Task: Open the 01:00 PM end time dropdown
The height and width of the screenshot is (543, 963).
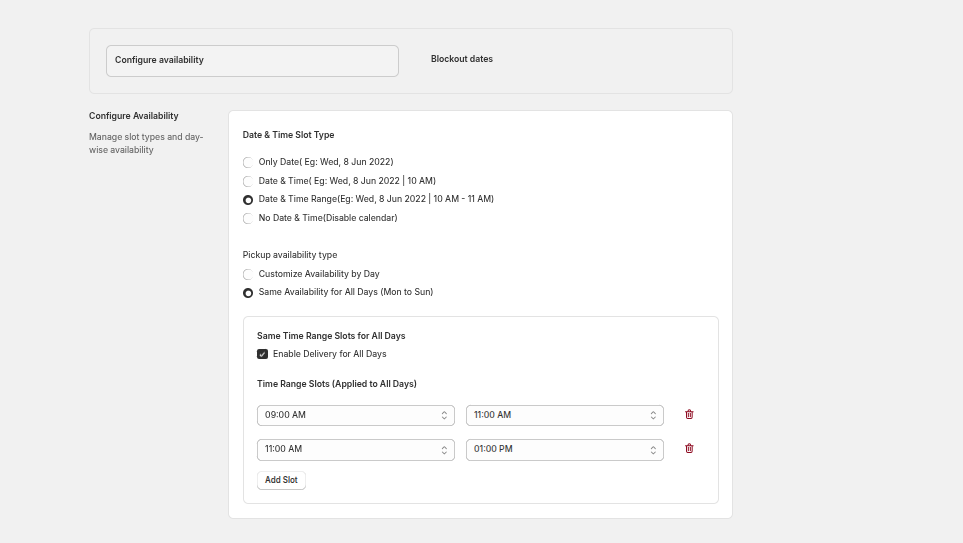Action: click(x=564, y=450)
